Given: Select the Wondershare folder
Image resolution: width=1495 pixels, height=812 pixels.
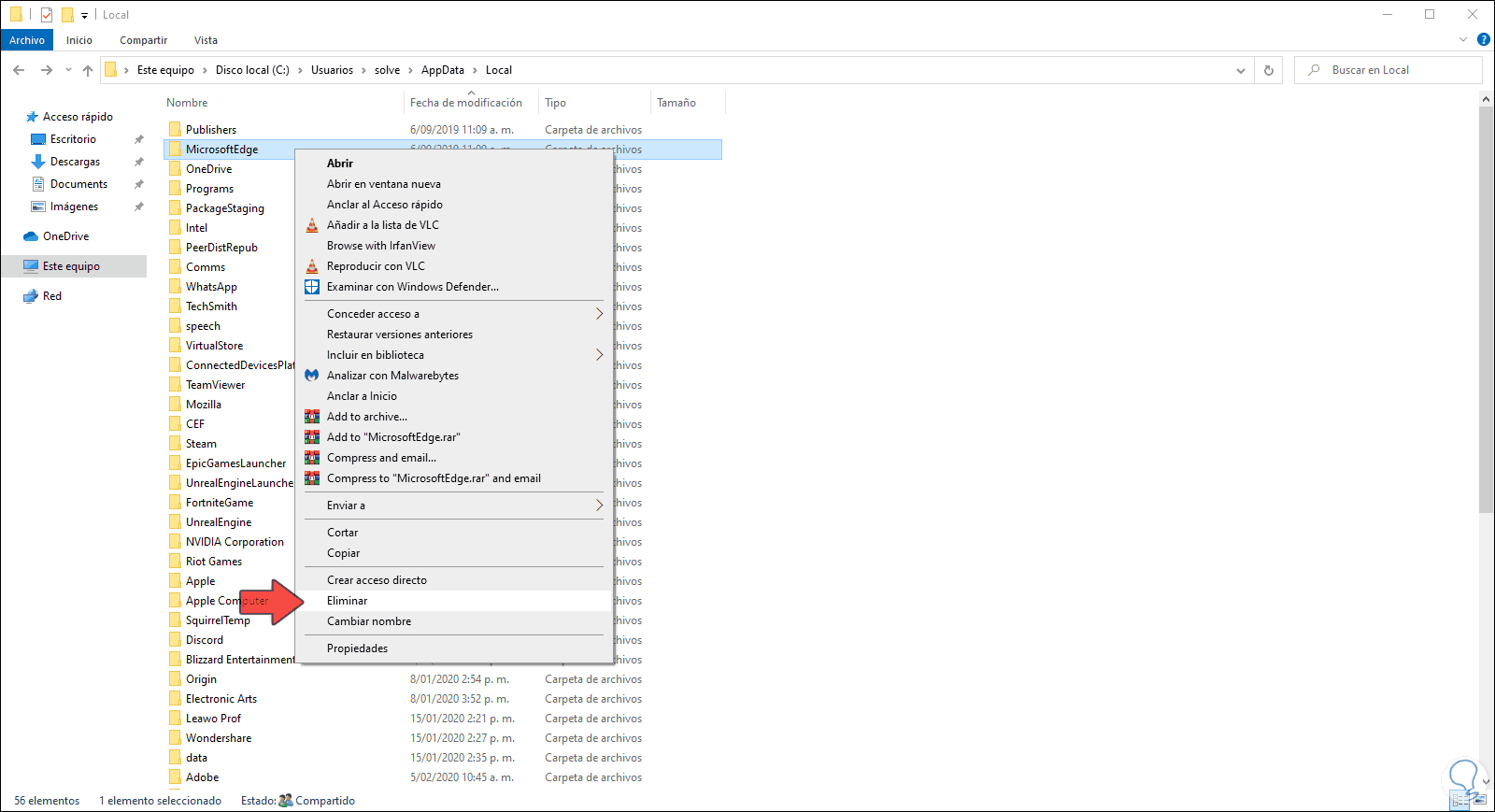Looking at the screenshot, I should click(219, 738).
